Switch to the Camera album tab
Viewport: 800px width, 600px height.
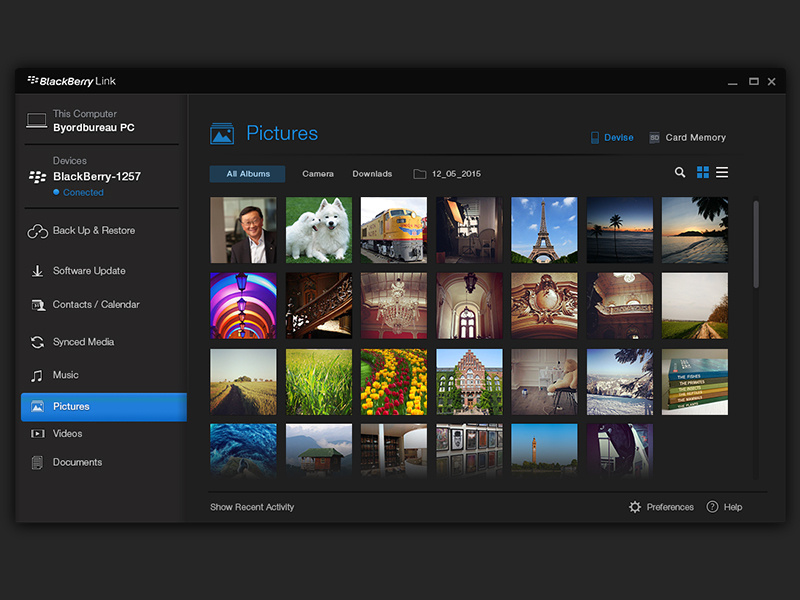(318, 174)
